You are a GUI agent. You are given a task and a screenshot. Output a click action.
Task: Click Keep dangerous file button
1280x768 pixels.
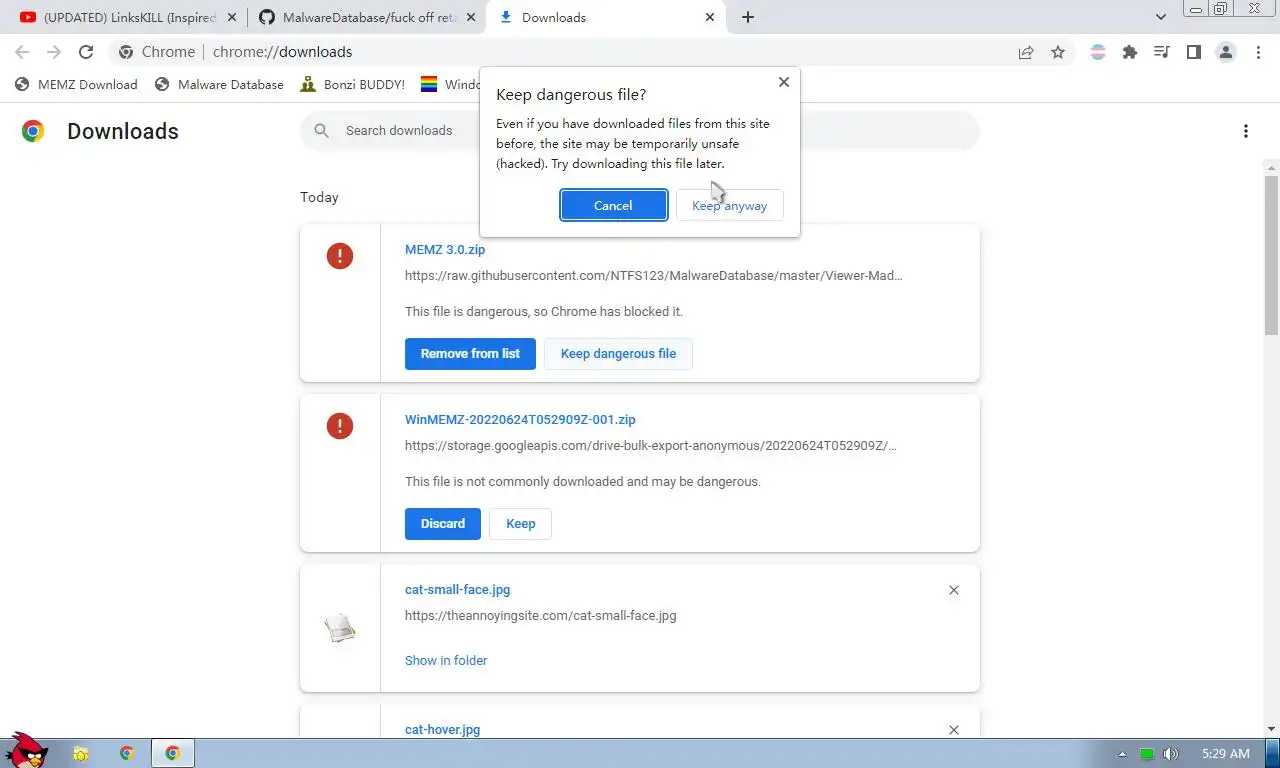tap(618, 354)
